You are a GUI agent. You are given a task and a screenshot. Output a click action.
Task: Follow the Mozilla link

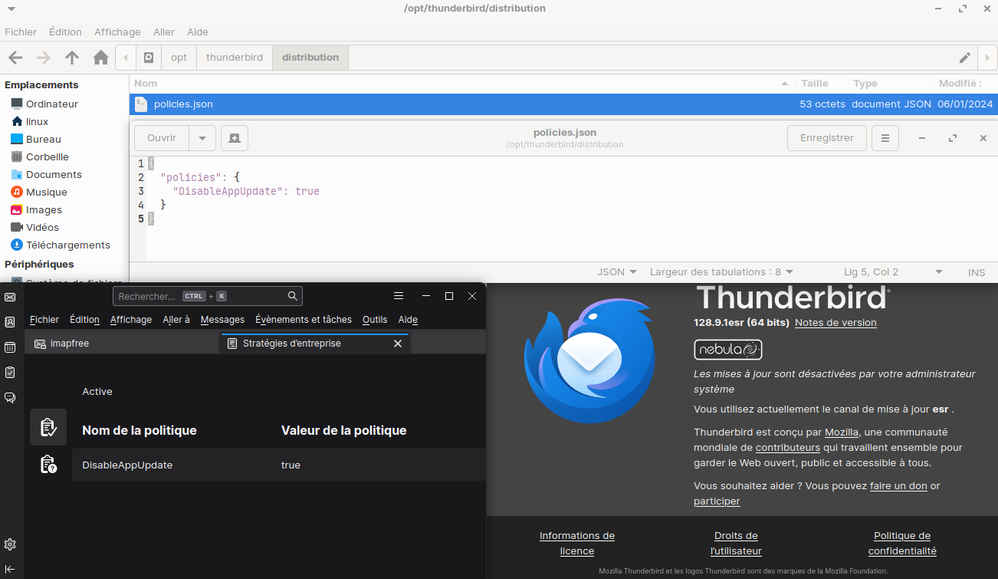tap(841, 432)
